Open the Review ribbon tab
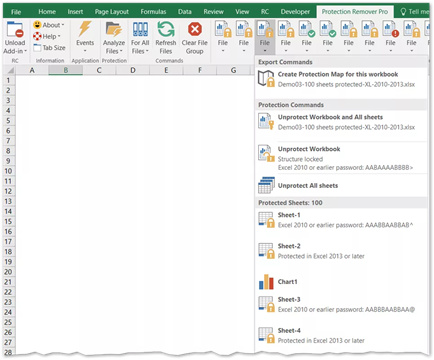This screenshot has width=434, height=360. [x=214, y=12]
